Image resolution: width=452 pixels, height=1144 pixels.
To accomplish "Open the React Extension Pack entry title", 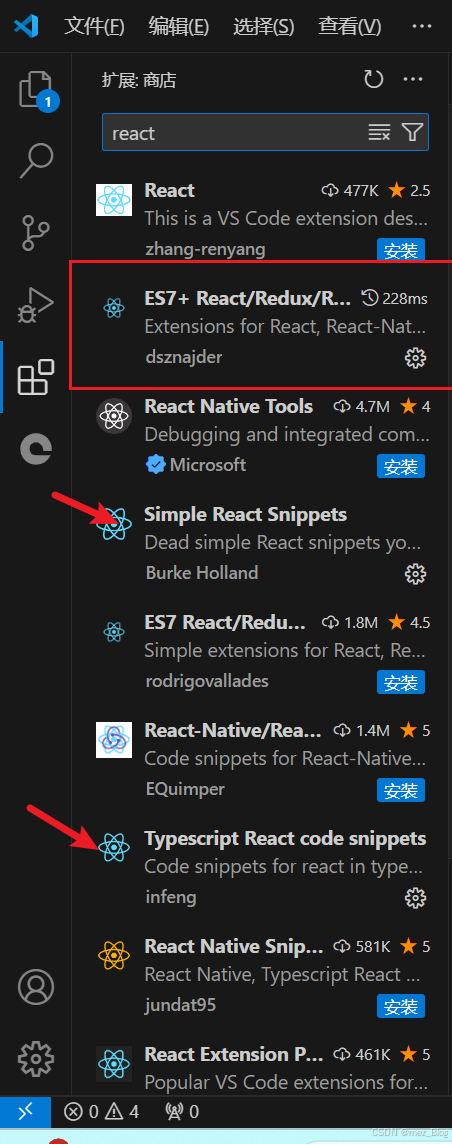I will click(x=233, y=1054).
